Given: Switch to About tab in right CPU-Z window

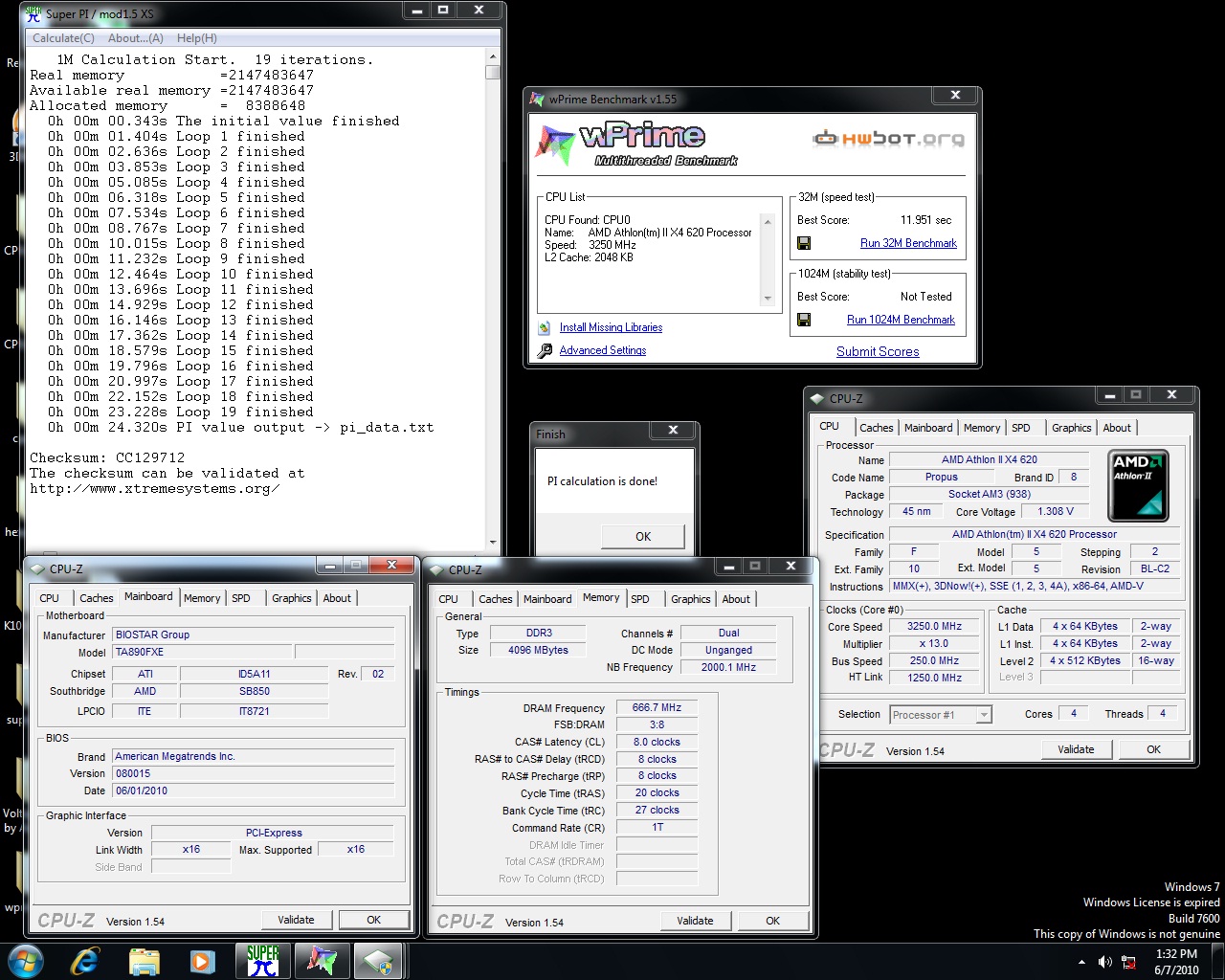Looking at the screenshot, I should pyautogui.click(x=1117, y=428).
